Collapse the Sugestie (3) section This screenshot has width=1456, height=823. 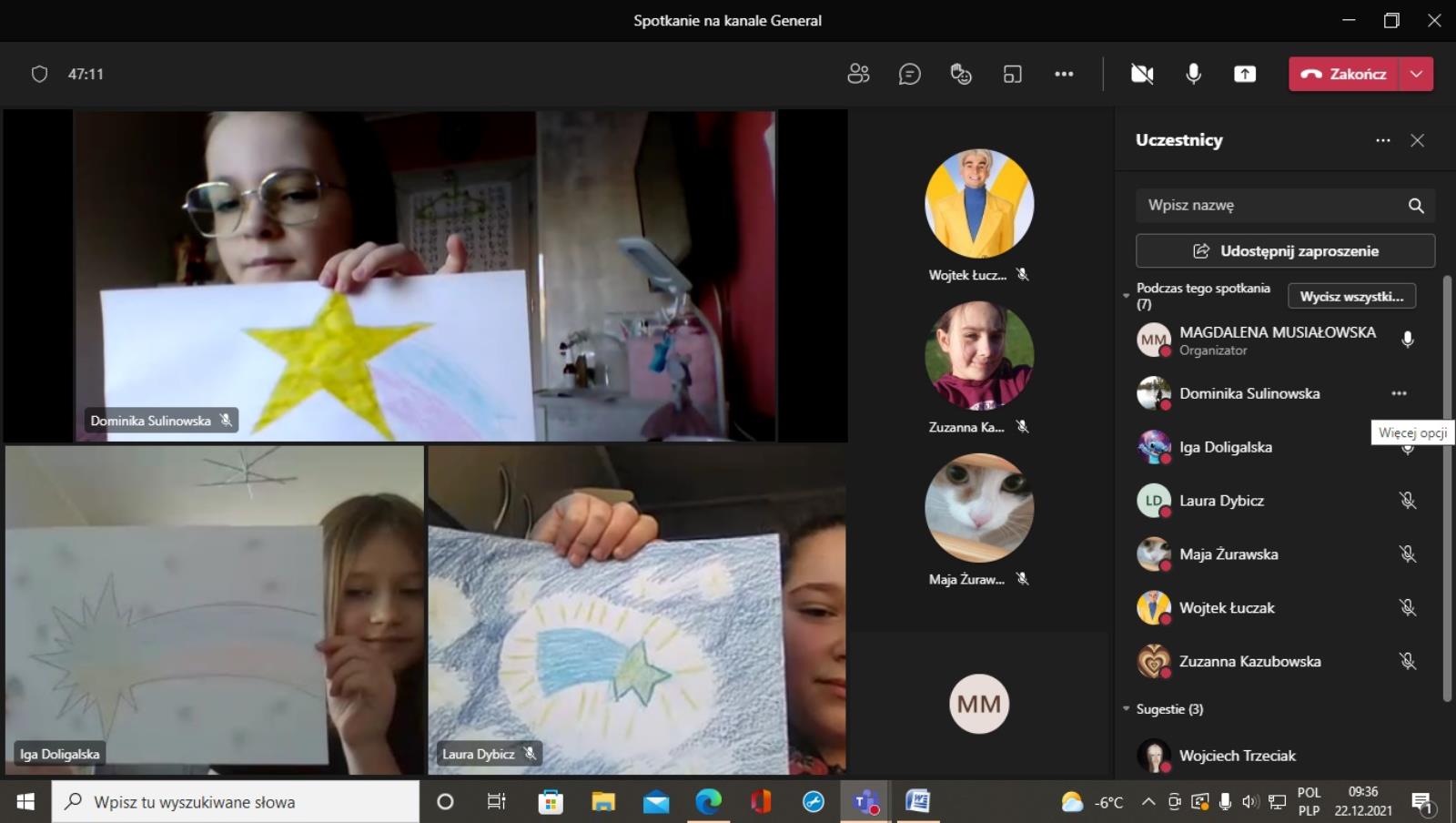pos(1126,708)
